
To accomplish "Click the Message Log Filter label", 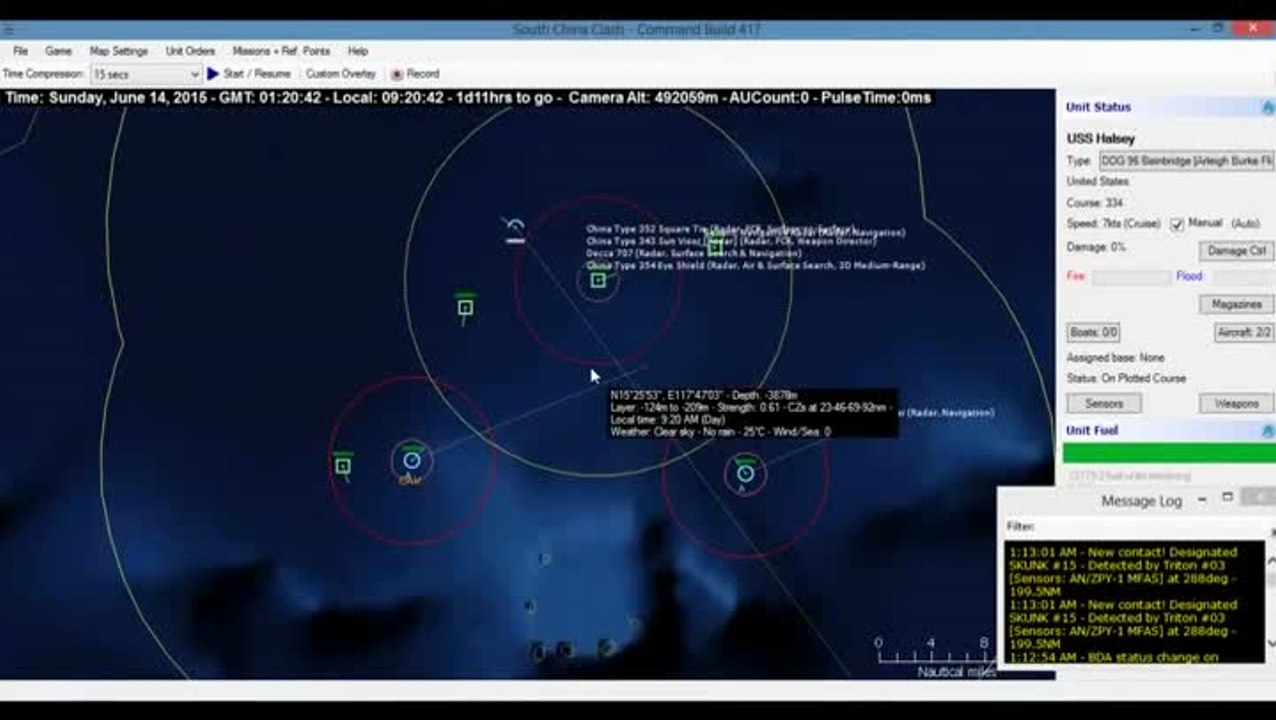I will 1021,527.
